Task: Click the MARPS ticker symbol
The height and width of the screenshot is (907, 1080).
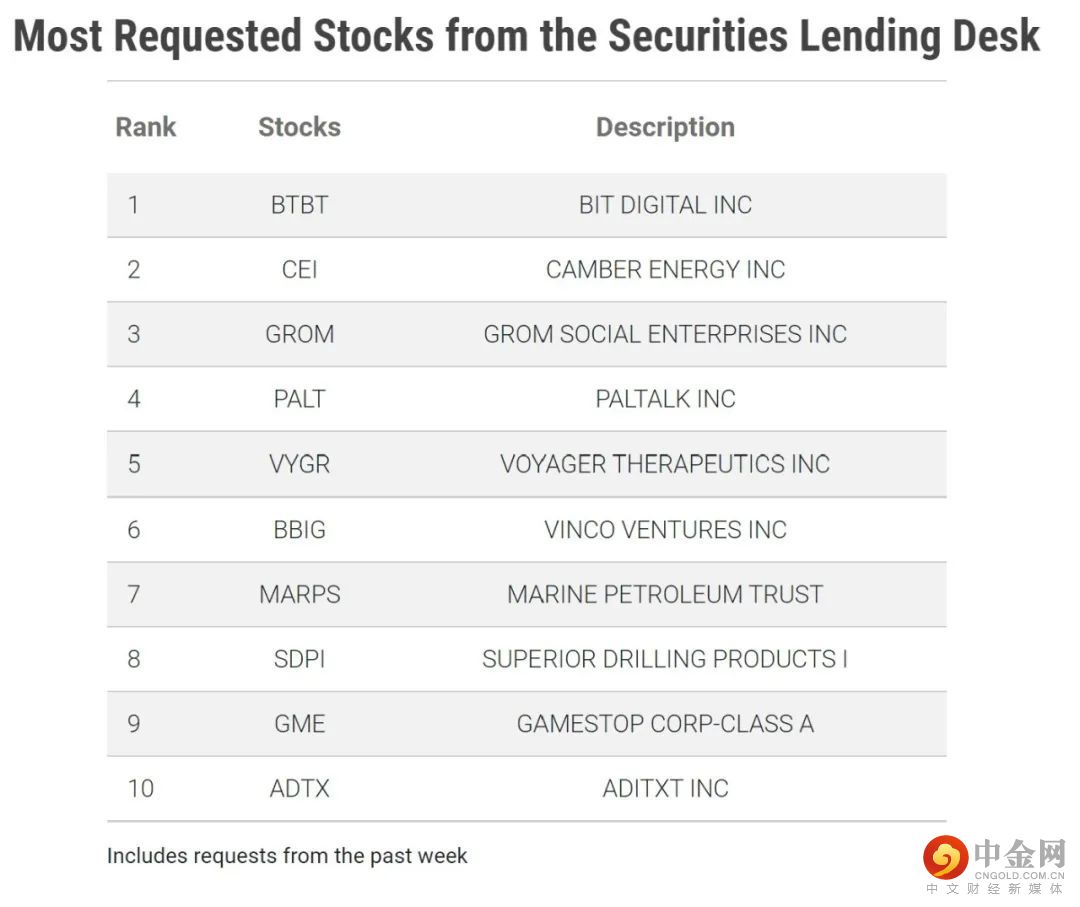Action: (299, 594)
